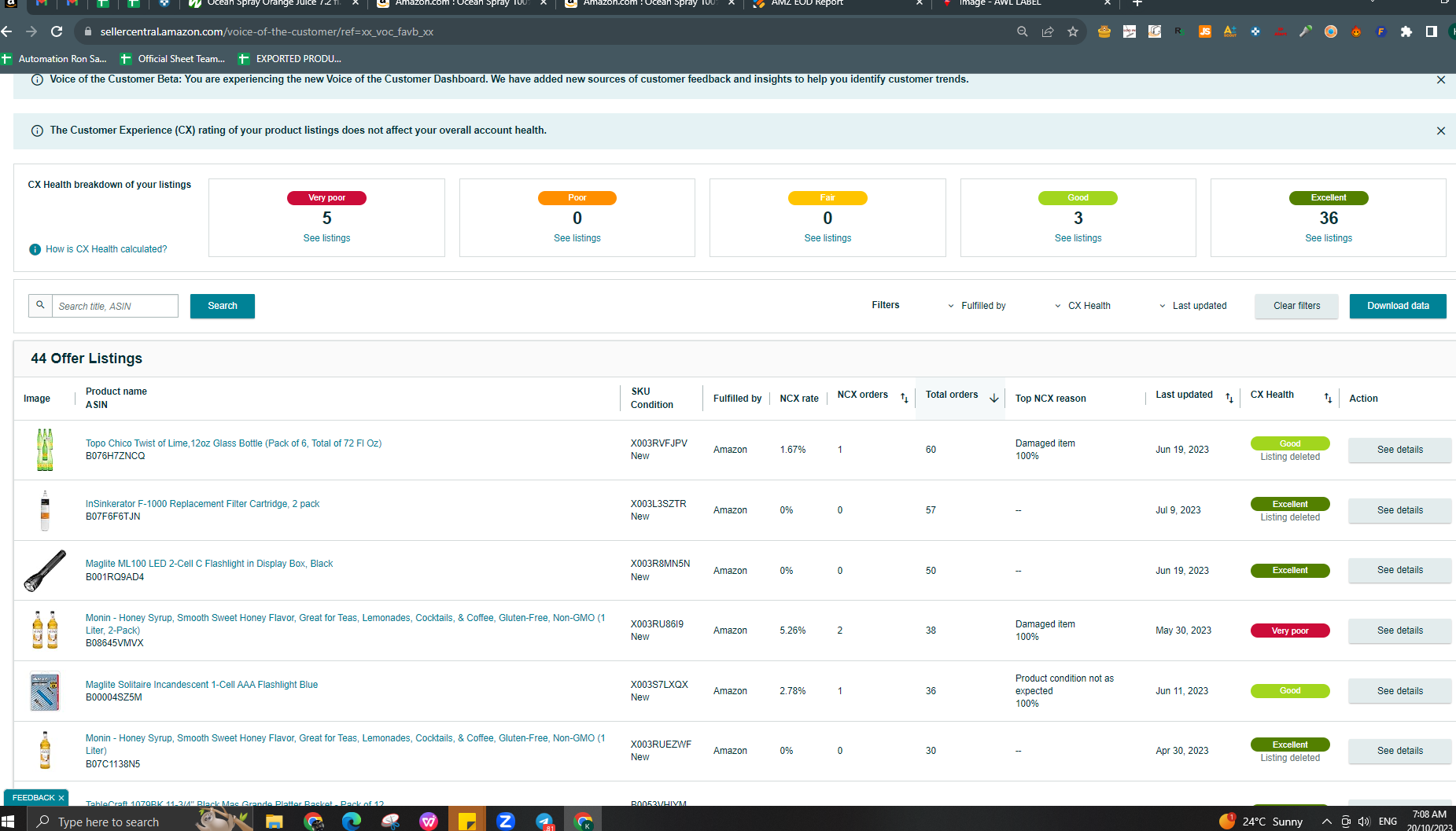Reload the Seller Central page
Image resolution: width=1456 pixels, height=831 pixels.
click(57, 31)
